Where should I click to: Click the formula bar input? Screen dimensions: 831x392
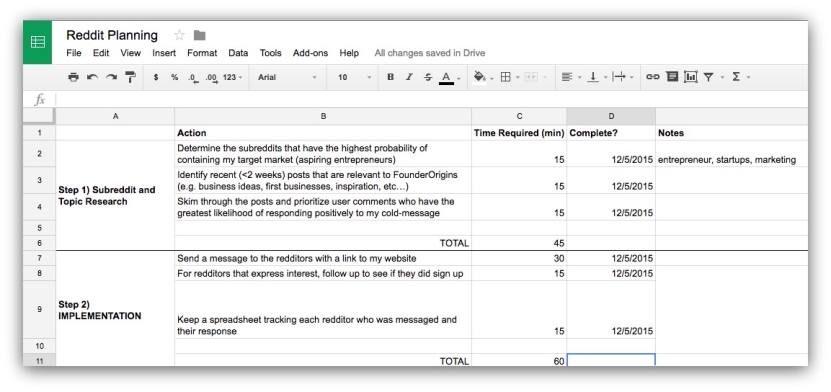click(x=432, y=99)
